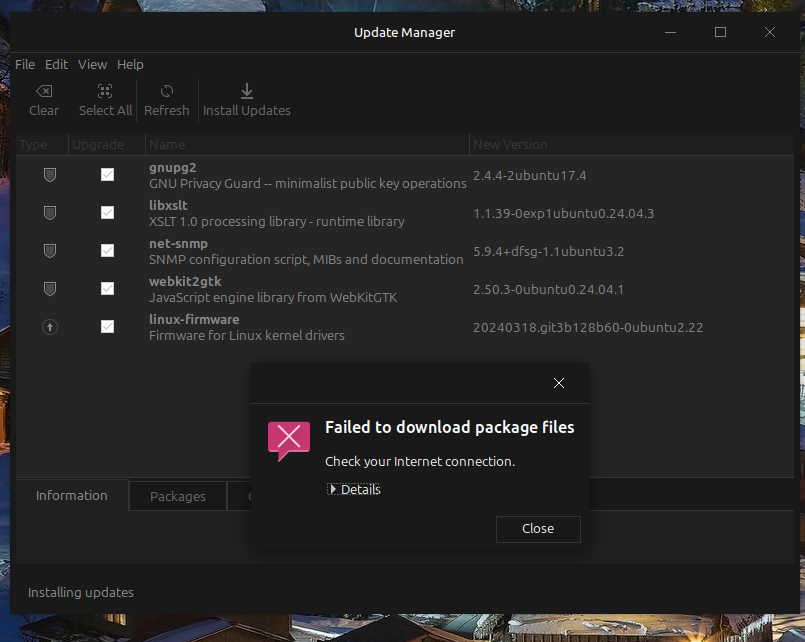Click version 2.4.4-2ubuntu17.4
Screen dimensions: 805x642
[x=529, y=176]
